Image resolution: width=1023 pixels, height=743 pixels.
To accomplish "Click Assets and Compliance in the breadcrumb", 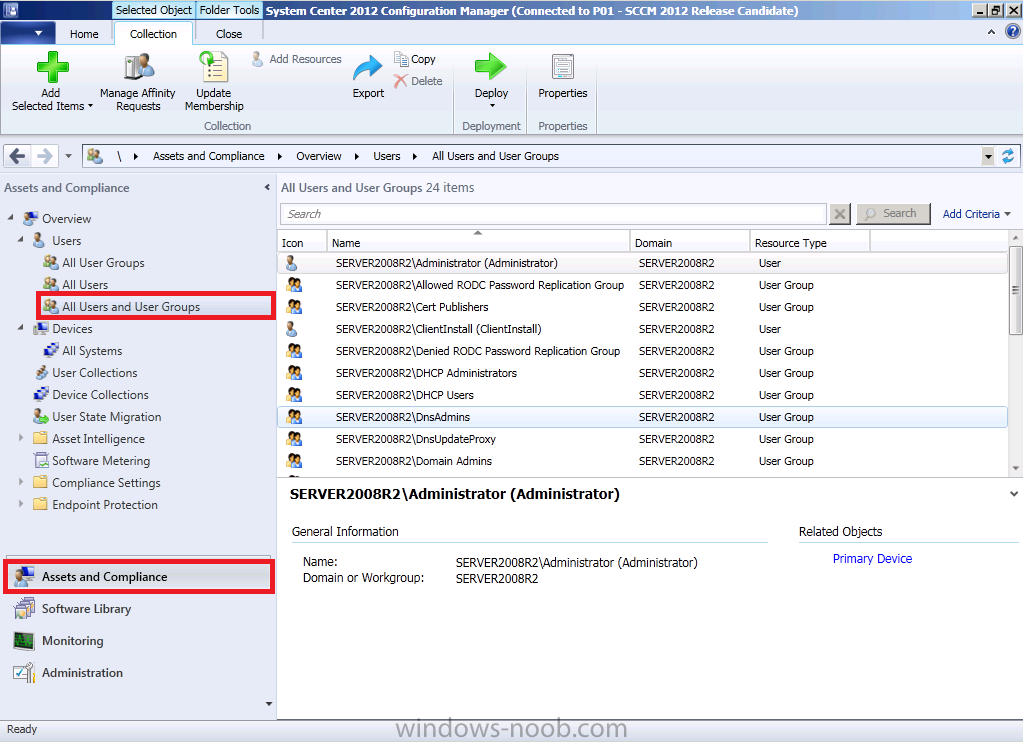I will pos(209,156).
